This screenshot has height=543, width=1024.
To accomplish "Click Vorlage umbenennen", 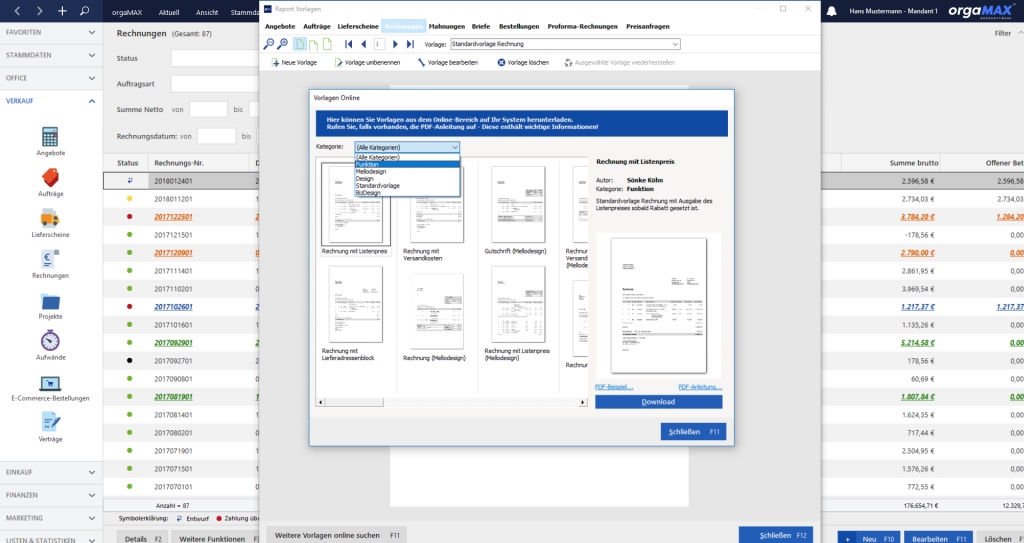I will (x=367, y=63).
